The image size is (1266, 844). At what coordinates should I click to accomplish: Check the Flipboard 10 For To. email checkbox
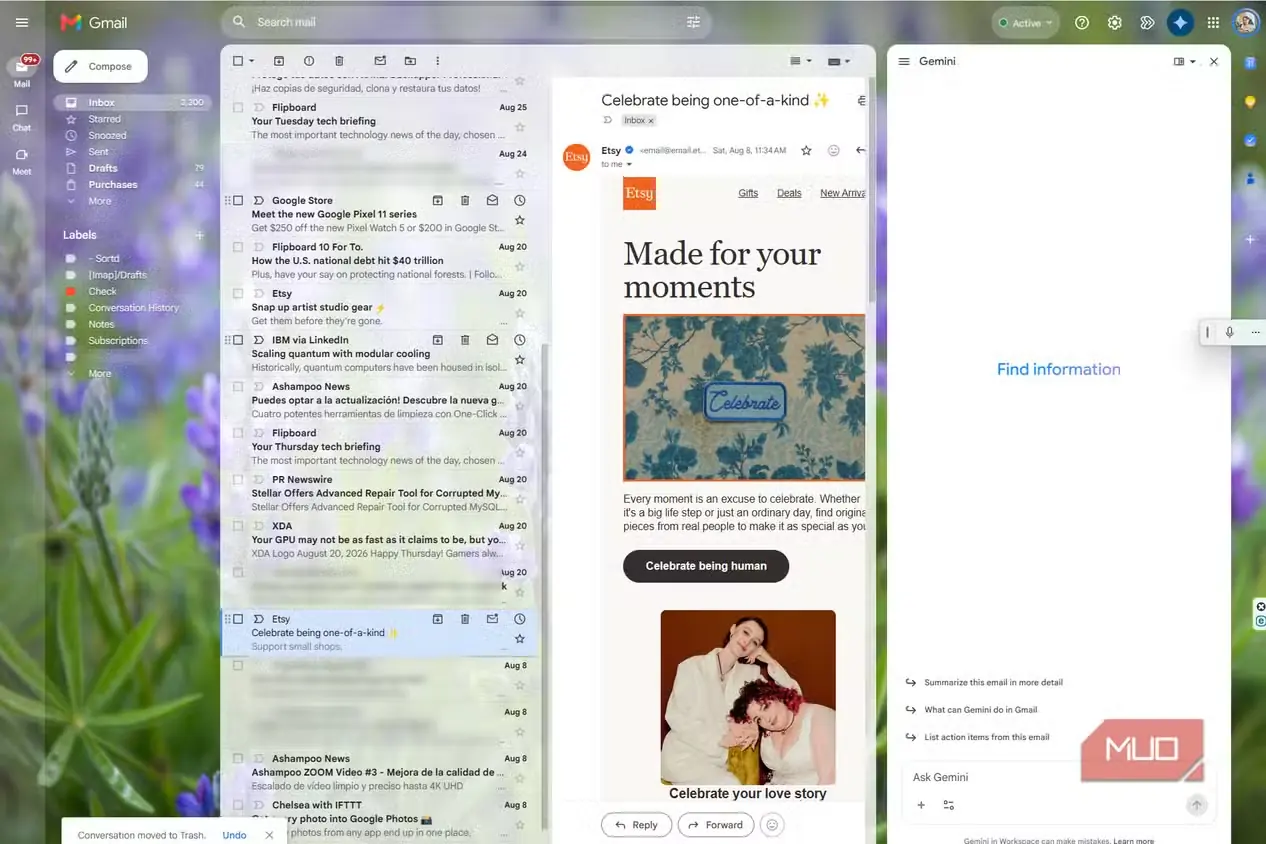tap(238, 247)
